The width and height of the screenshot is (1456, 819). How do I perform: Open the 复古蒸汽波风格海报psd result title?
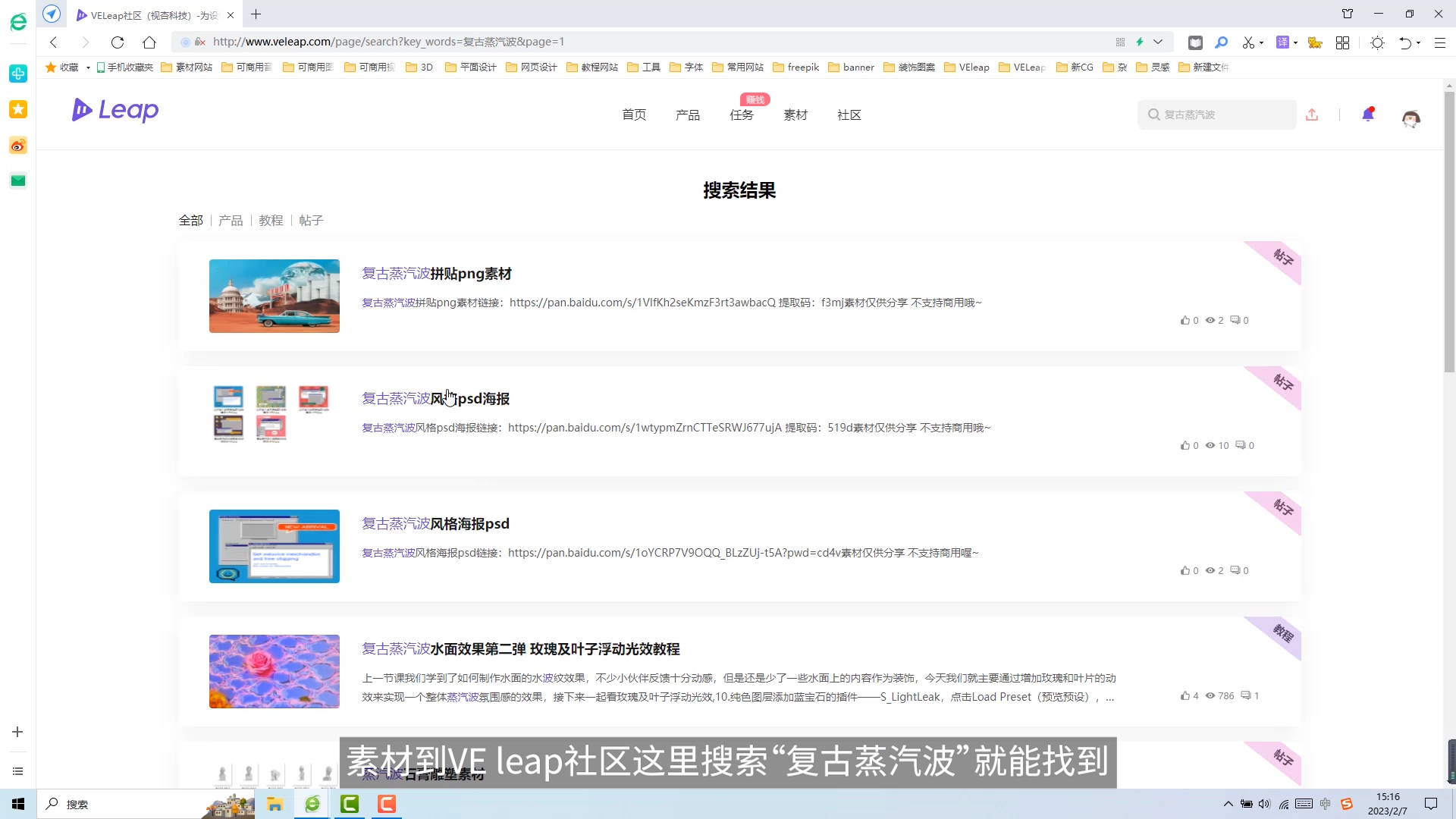(435, 524)
